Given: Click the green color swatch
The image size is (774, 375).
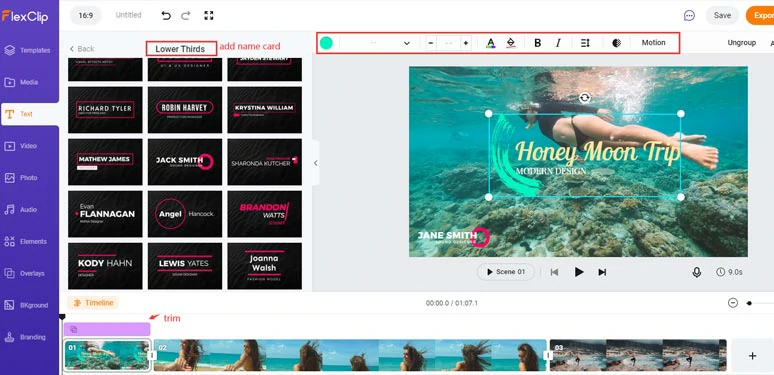Looking at the screenshot, I should pyautogui.click(x=326, y=43).
